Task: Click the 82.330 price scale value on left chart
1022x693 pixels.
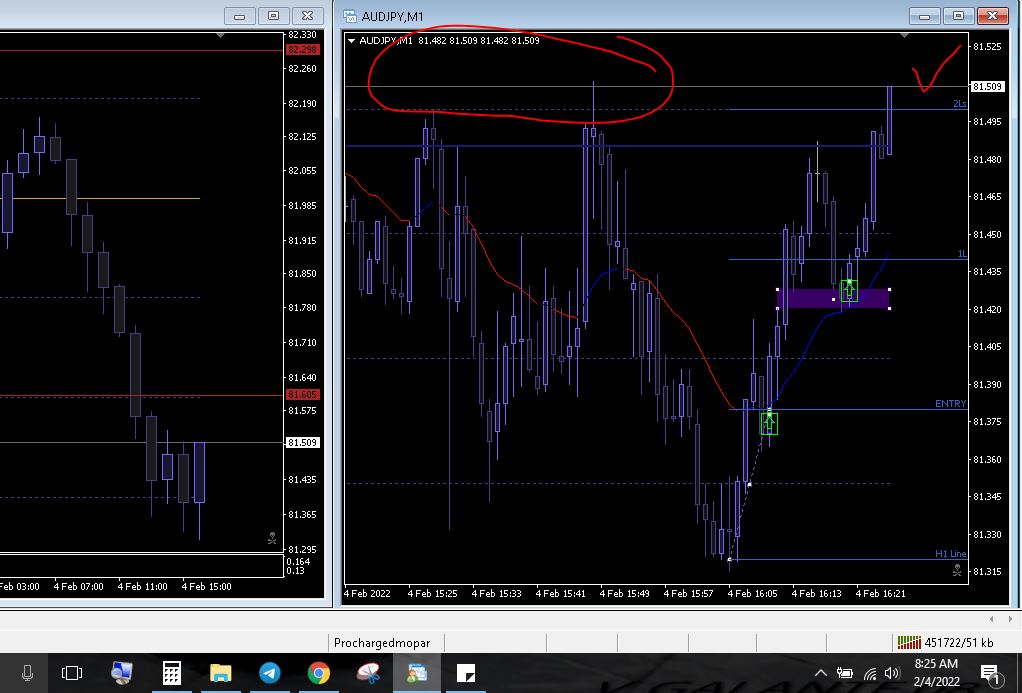Action: point(302,35)
